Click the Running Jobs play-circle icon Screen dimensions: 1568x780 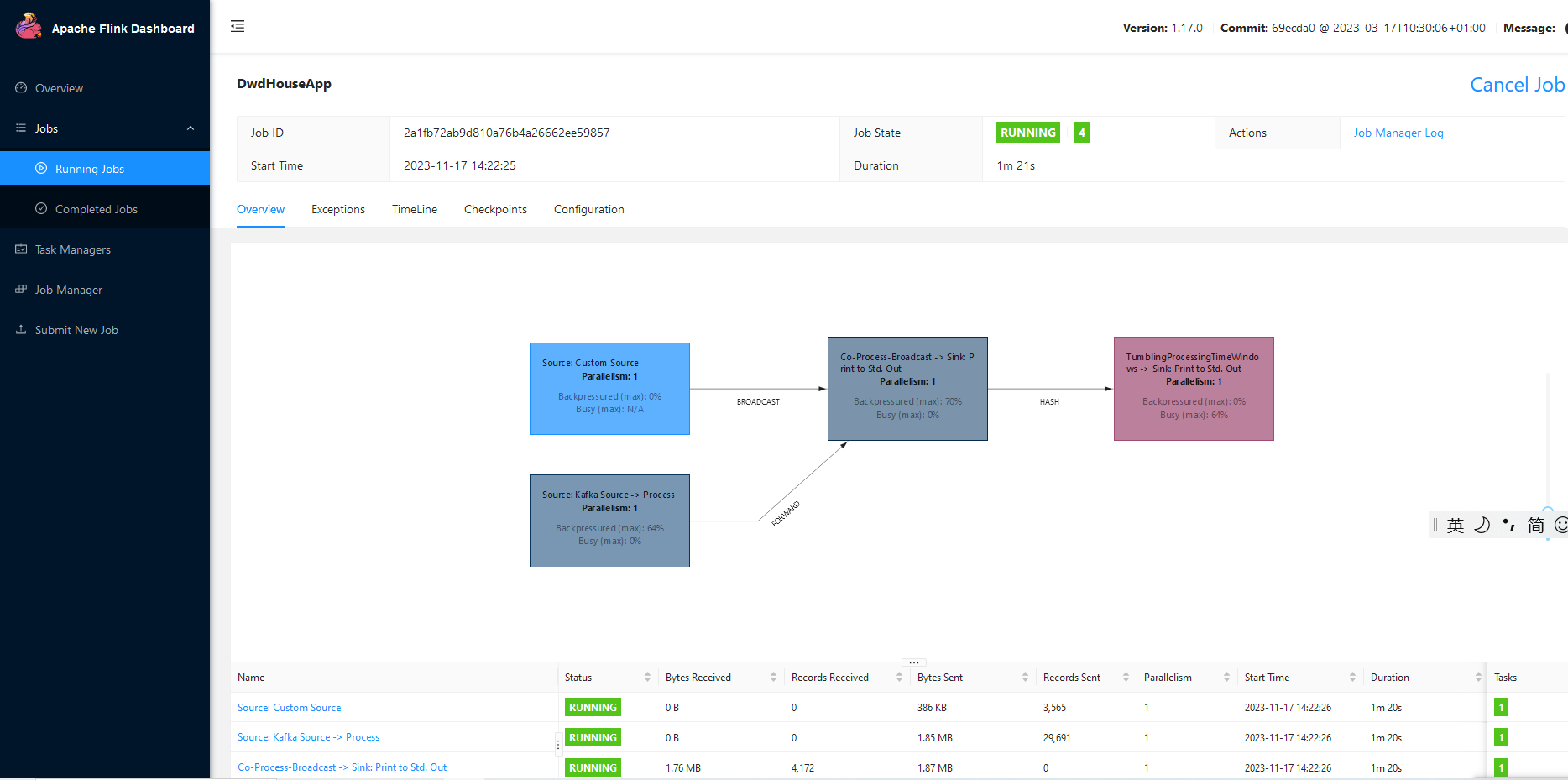point(41,169)
